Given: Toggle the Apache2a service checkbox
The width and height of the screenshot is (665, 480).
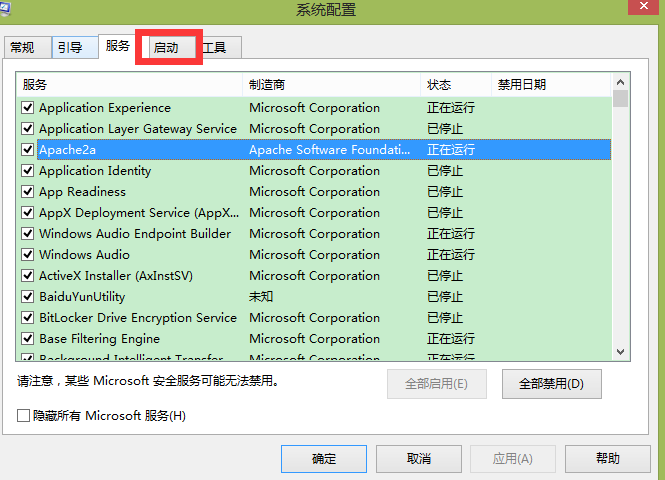Looking at the screenshot, I should [28, 150].
